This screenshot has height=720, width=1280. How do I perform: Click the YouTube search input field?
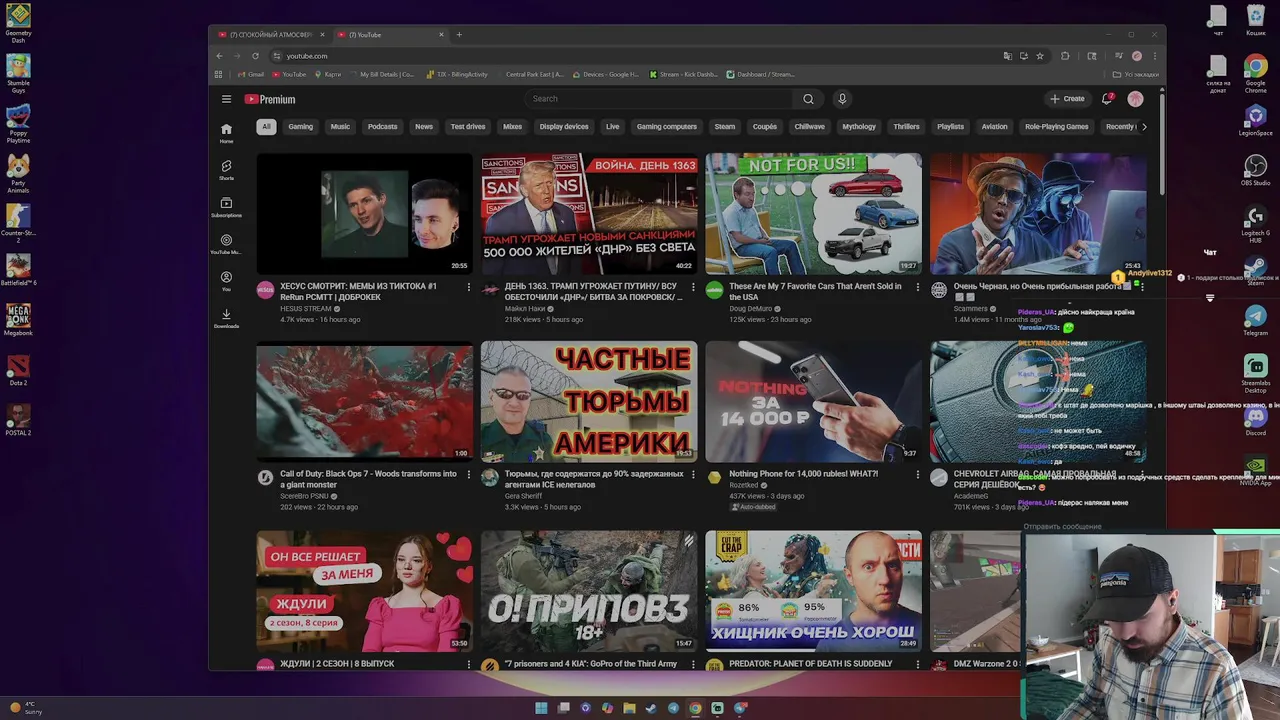click(x=660, y=99)
